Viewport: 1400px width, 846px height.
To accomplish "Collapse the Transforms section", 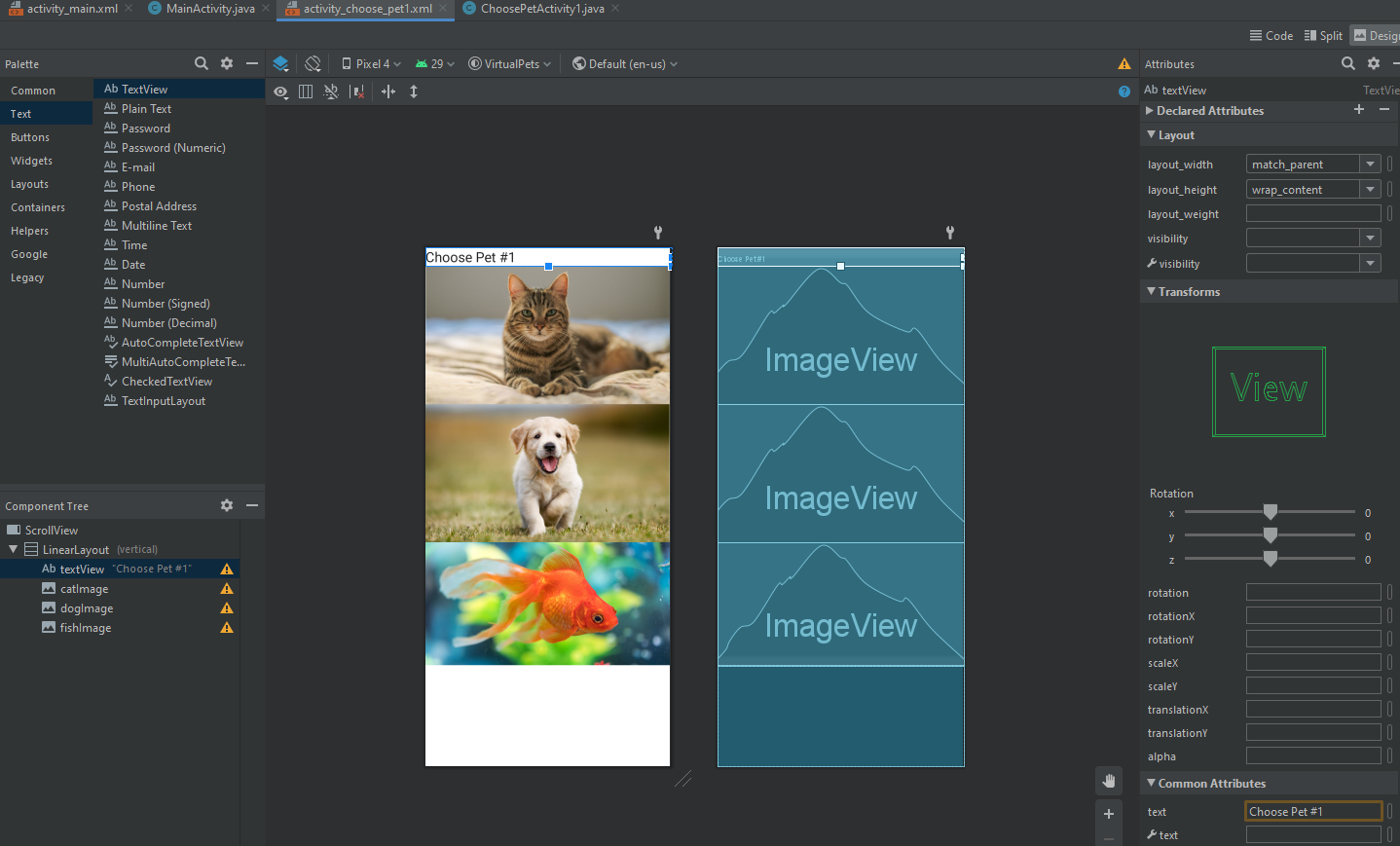I will click(1152, 292).
